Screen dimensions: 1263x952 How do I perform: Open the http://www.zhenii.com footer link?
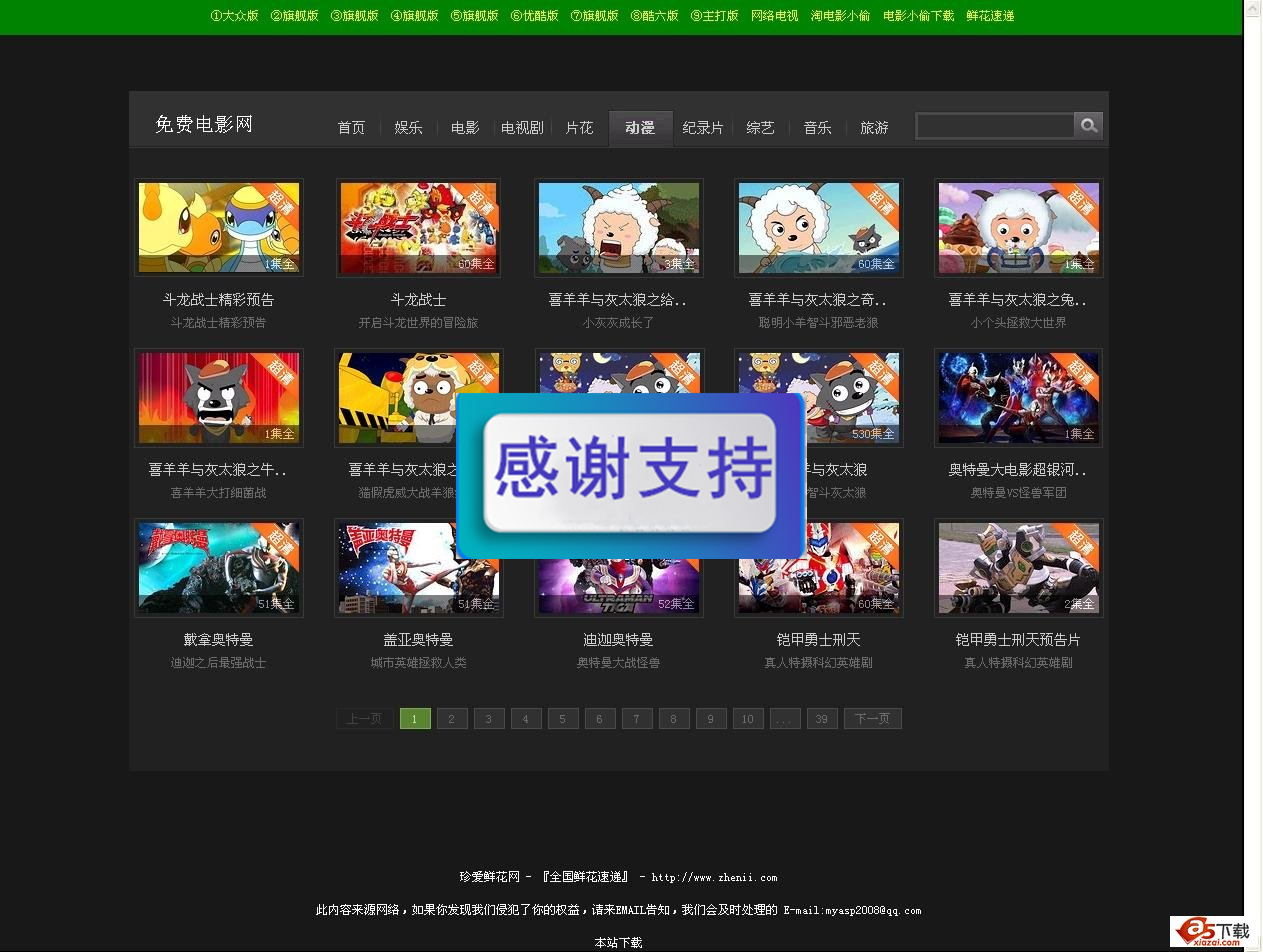(714, 878)
